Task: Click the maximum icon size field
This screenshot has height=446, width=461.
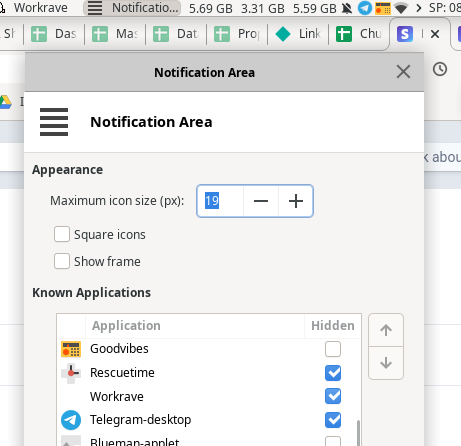Action: (220, 201)
